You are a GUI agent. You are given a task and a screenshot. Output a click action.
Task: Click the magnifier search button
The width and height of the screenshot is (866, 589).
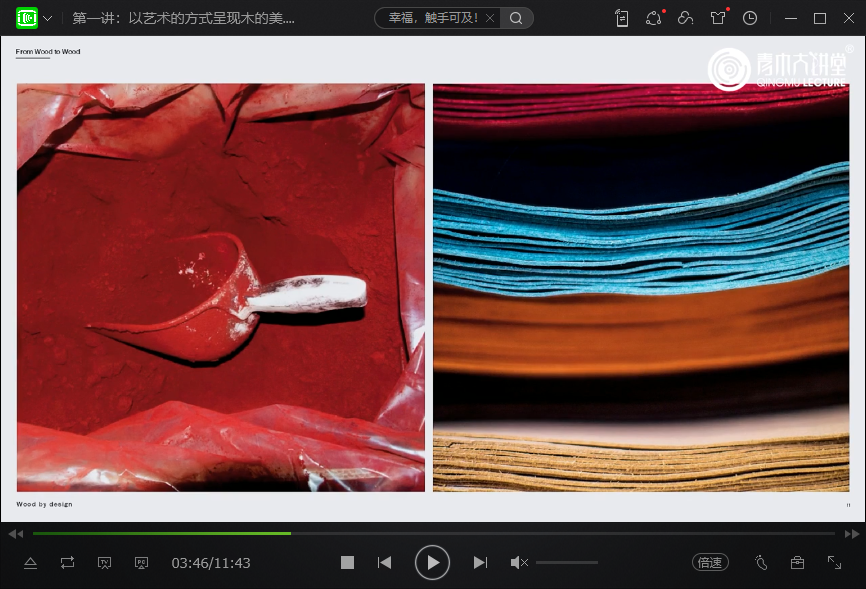[516, 18]
